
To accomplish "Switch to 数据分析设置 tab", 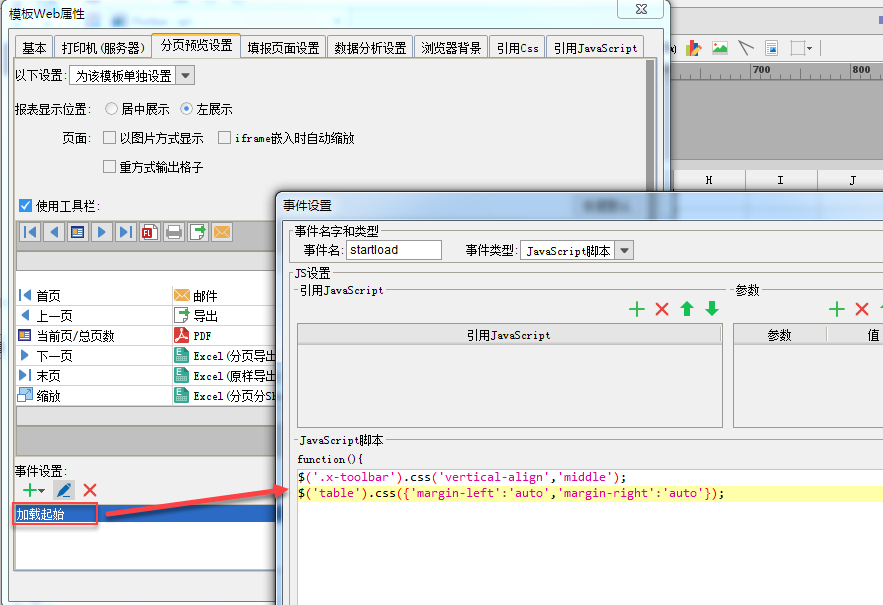I will pyautogui.click(x=370, y=48).
